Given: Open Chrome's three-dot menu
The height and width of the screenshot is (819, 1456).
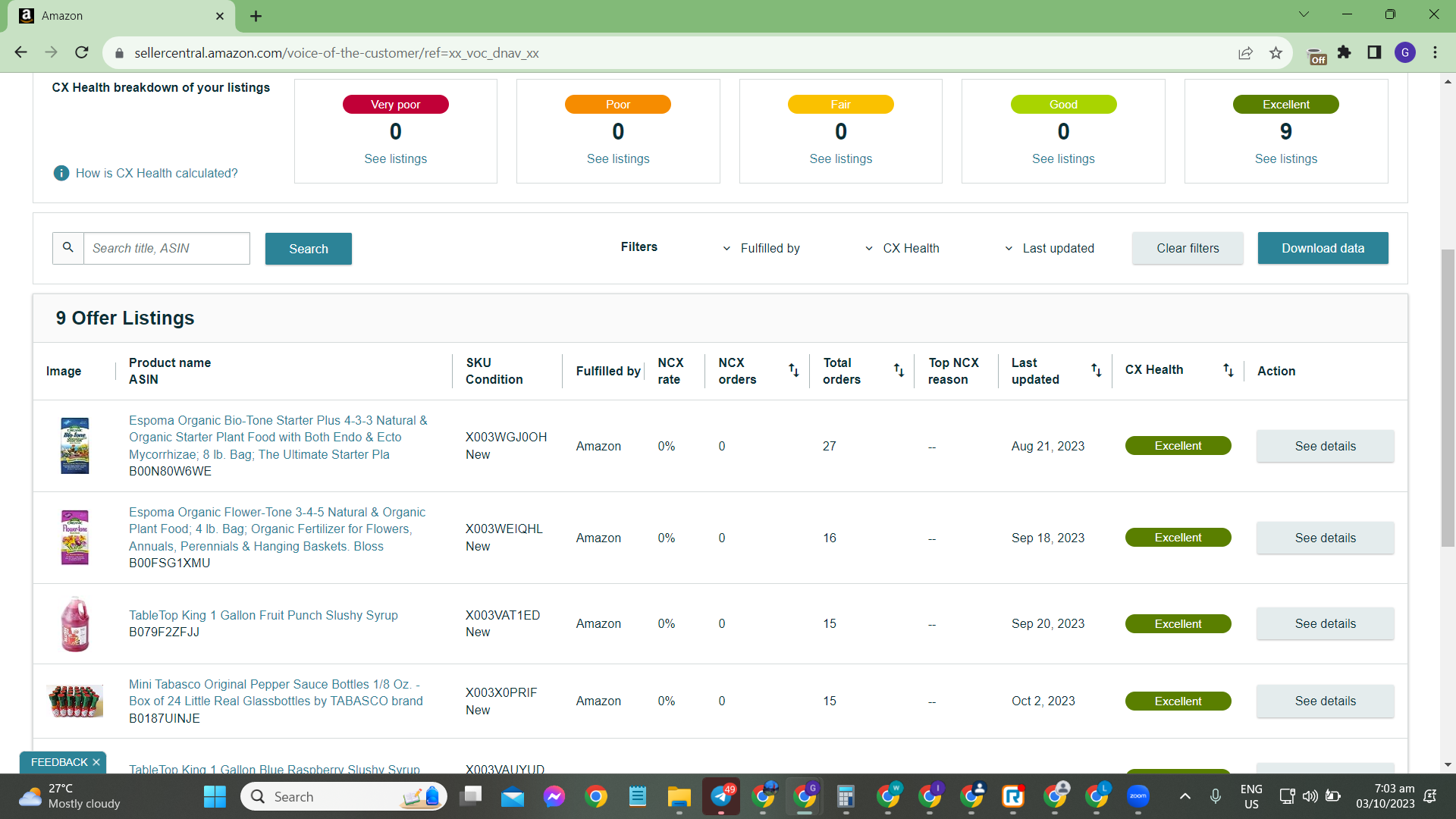Looking at the screenshot, I should point(1436,52).
